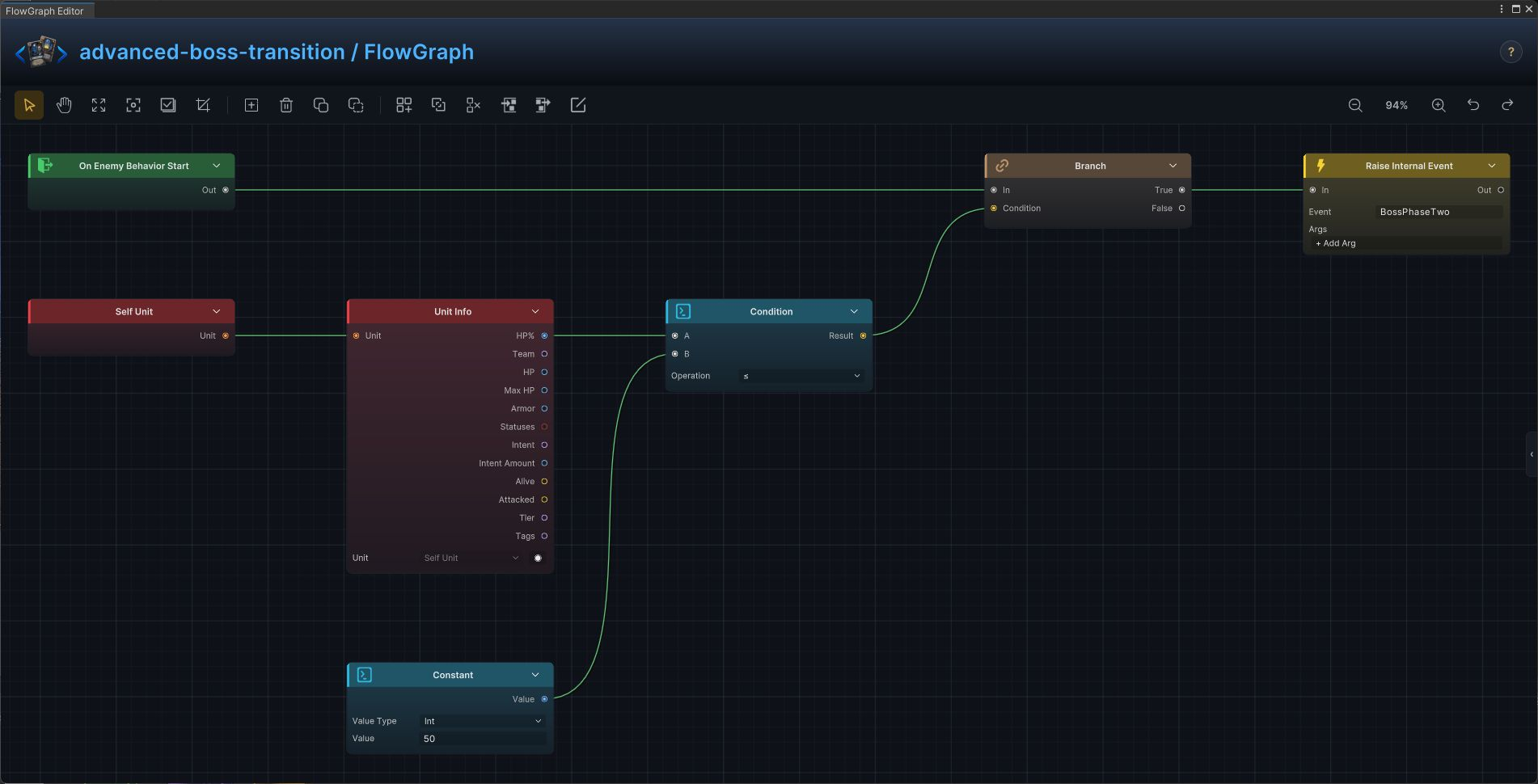Click the Unit Info Team output port
1538x784 pixels.
[544, 354]
